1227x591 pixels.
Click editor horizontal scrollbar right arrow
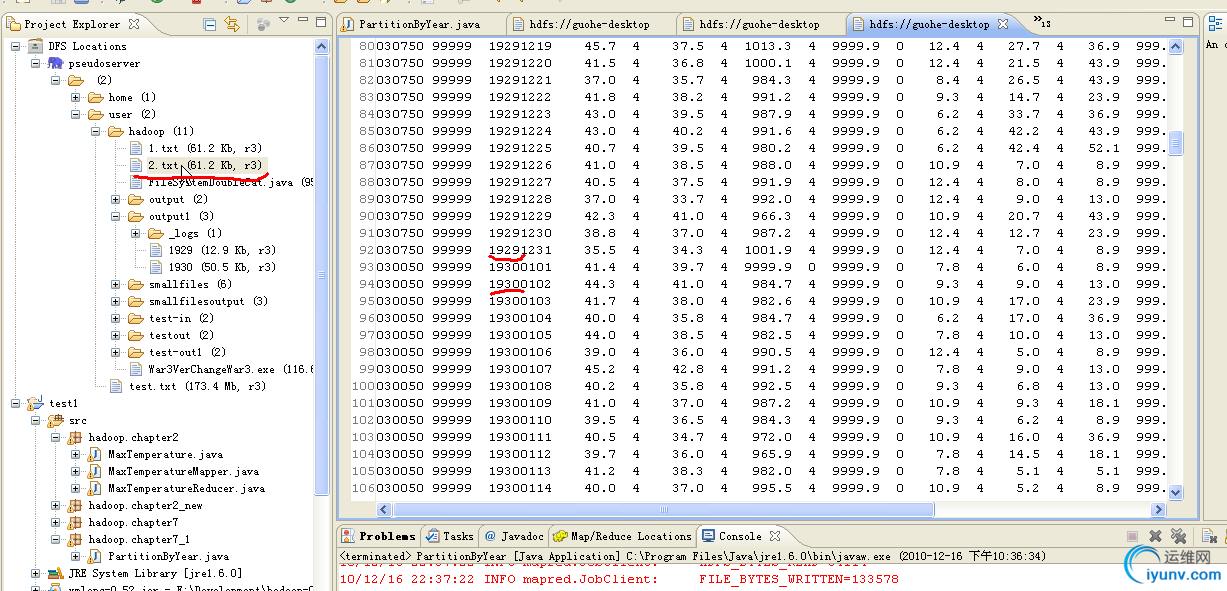1158,508
